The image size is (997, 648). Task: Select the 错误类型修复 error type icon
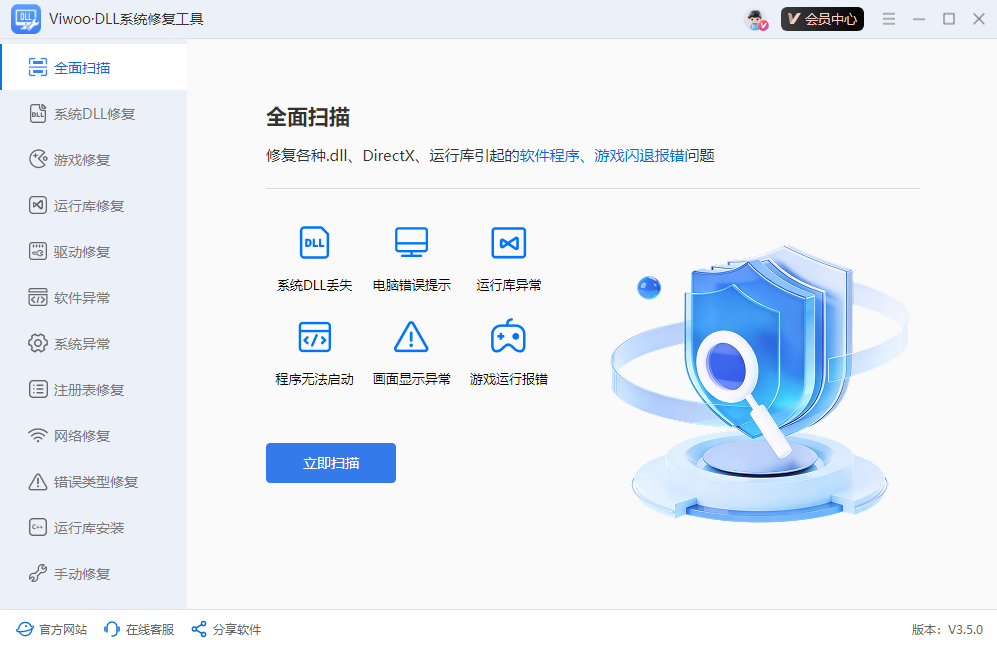pyautogui.click(x=36, y=481)
